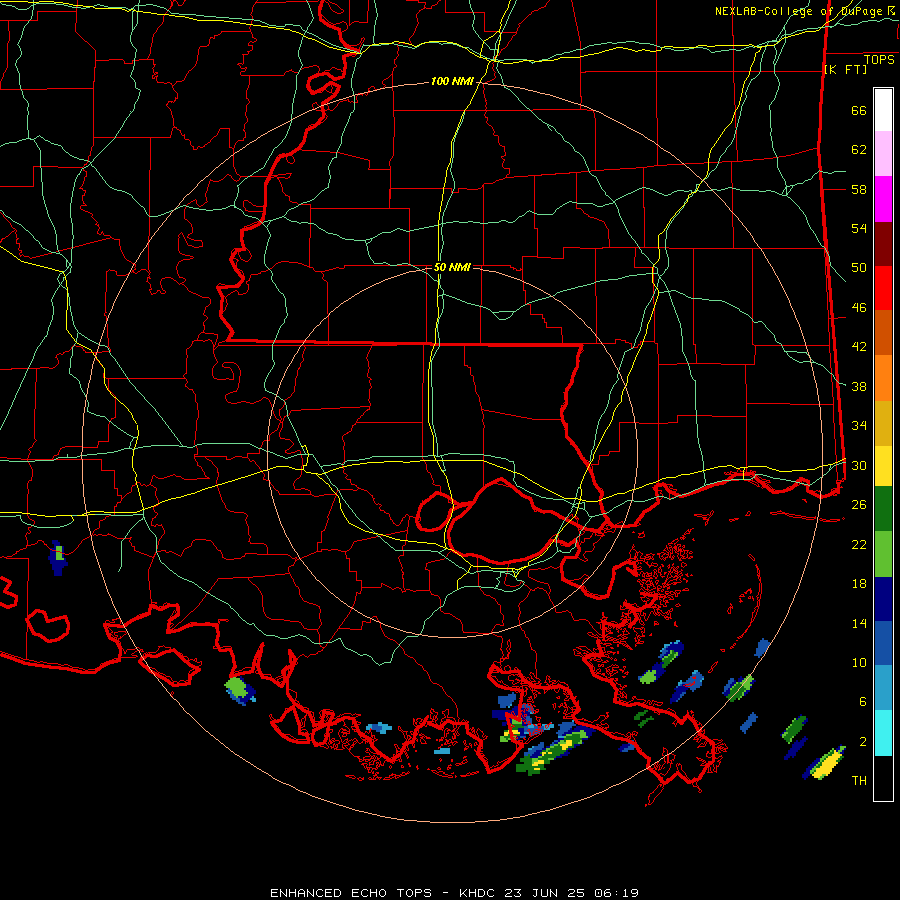Click the "TH" threshold label
The height and width of the screenshot is (900, 900).
click(859, 781)
